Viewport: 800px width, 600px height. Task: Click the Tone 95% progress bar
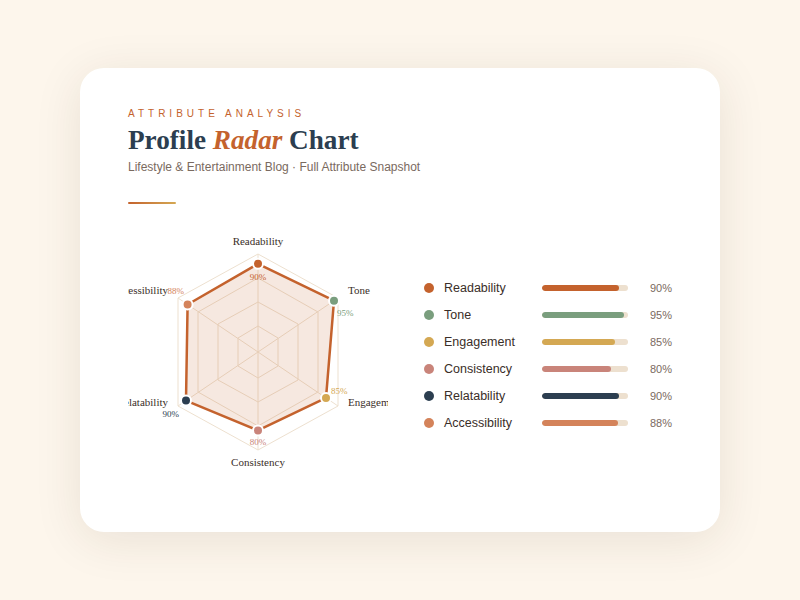coord(585,315)
